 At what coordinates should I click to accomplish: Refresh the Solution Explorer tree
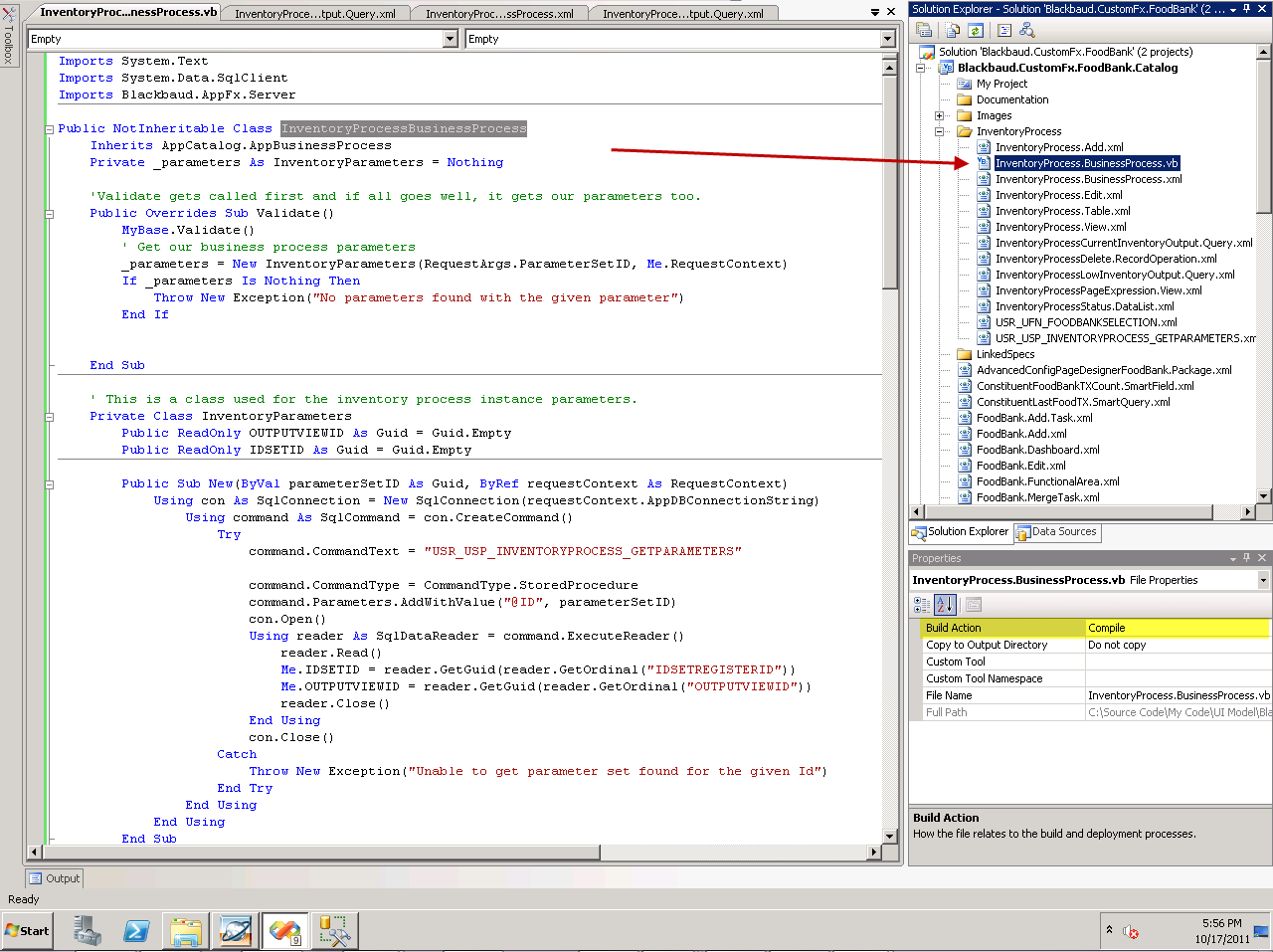tap(975, 31)
